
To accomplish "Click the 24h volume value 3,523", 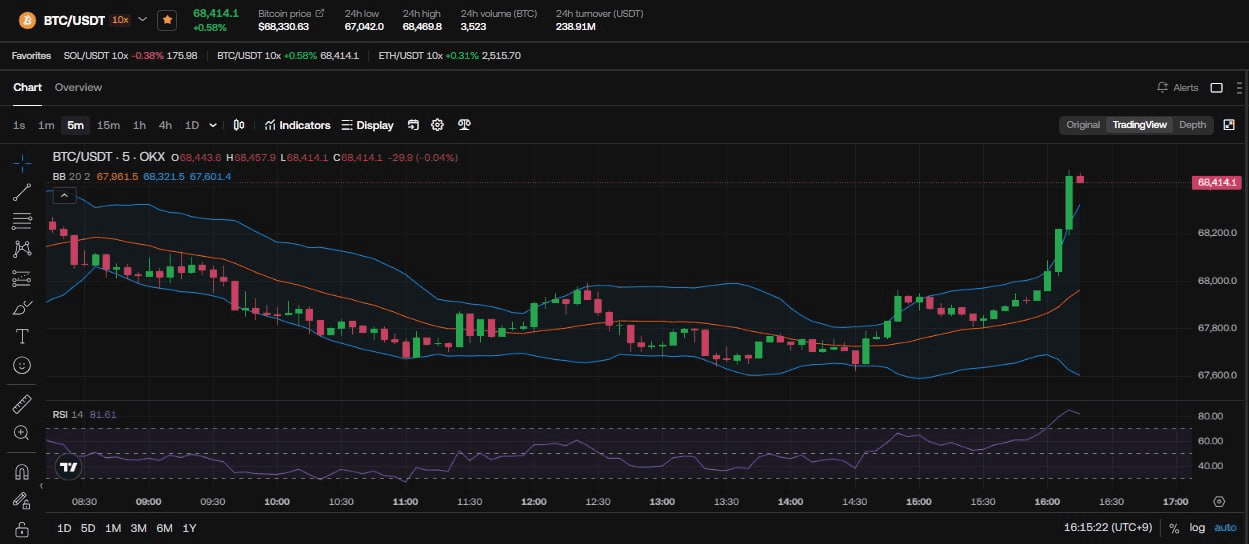I will [x=473, y=26].
